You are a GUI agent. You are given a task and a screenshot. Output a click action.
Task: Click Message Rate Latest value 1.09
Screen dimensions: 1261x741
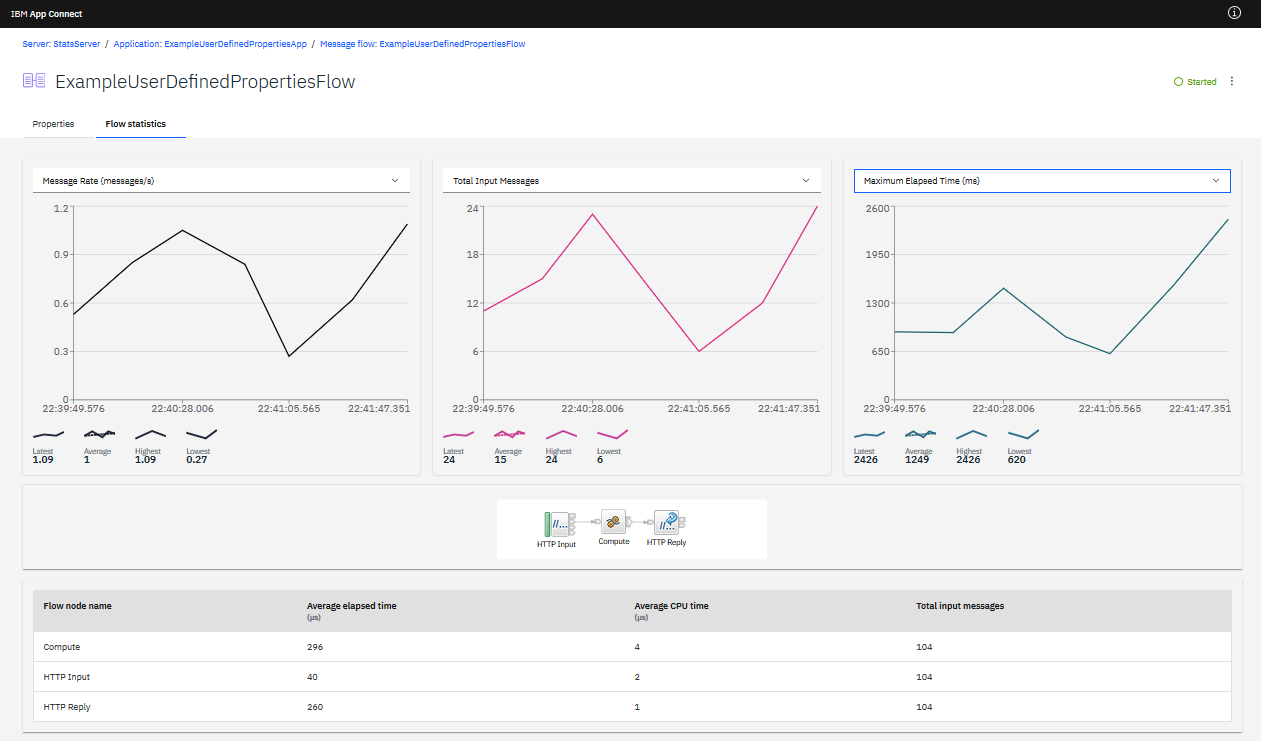click(x=43, y=460)
